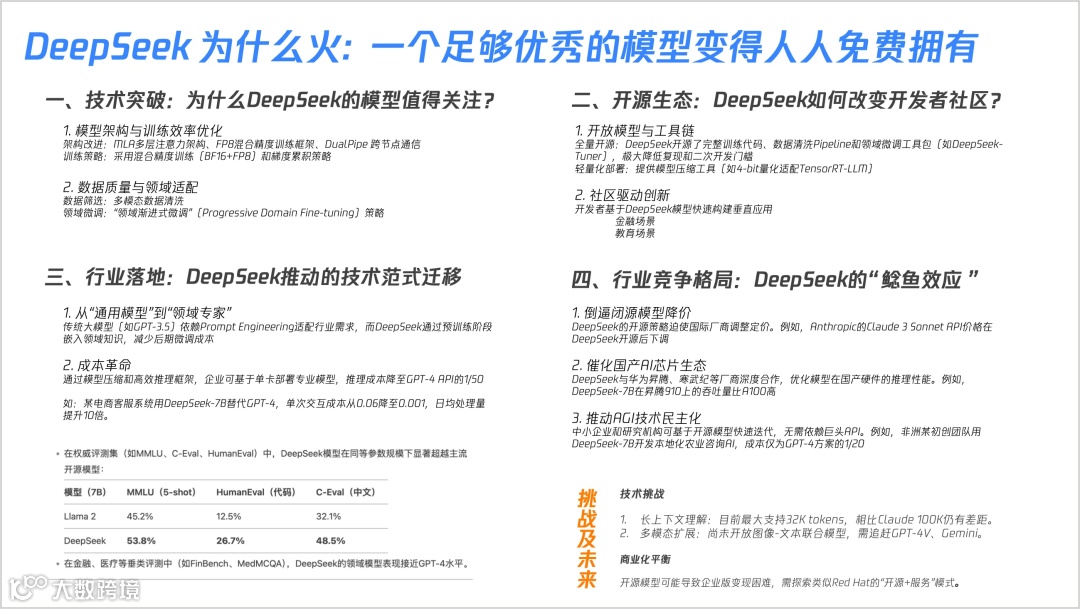Click the line '2. 多模态扩展：尚未开放图像-文本联合模型'
1080x609 pixels.
point(802,533)
